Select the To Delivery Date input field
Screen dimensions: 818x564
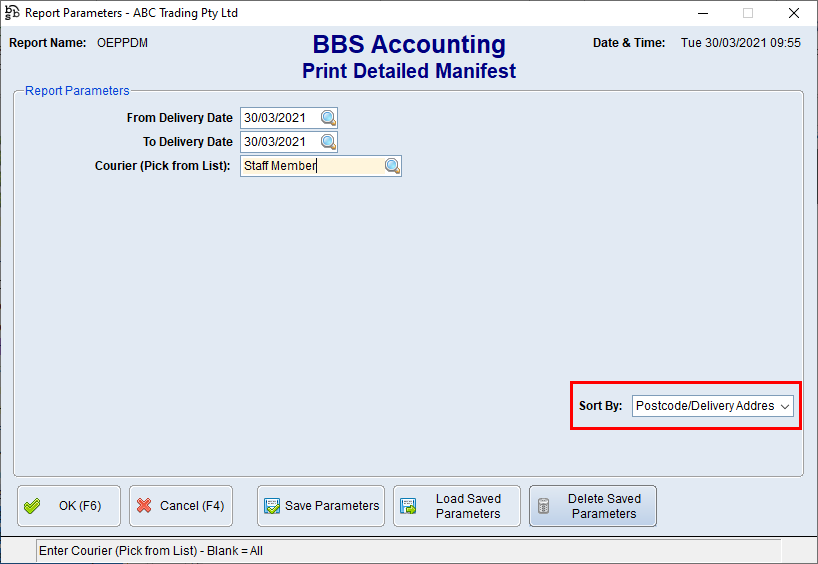(x=279, y=142)
